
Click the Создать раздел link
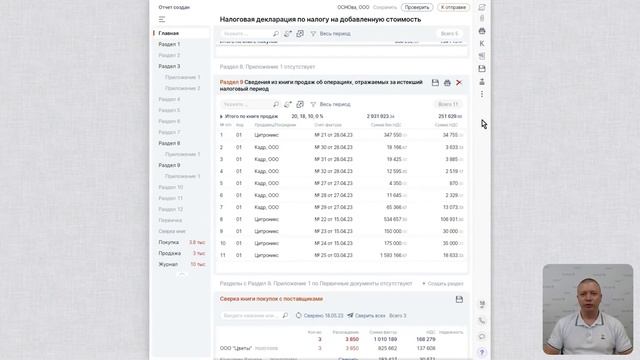[443, 284]
